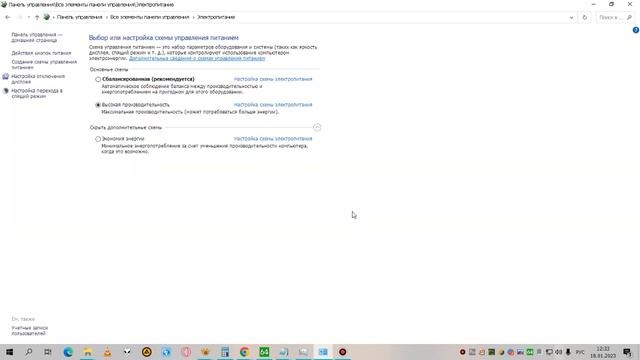
Task: Expand breadcrumb chevron after 'Все элементы панели управления'
Action: click(193, 17)
